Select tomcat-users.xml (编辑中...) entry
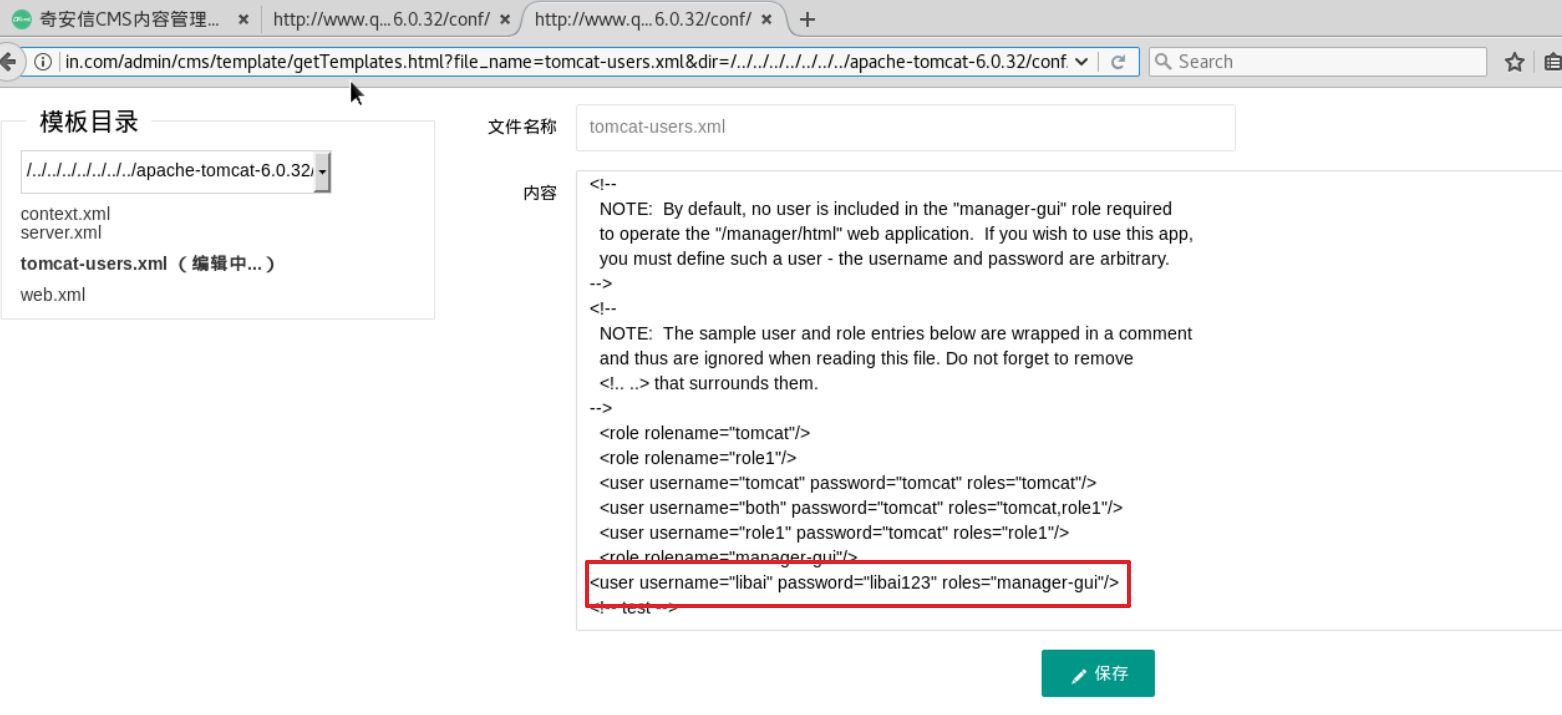 point(148,263)
